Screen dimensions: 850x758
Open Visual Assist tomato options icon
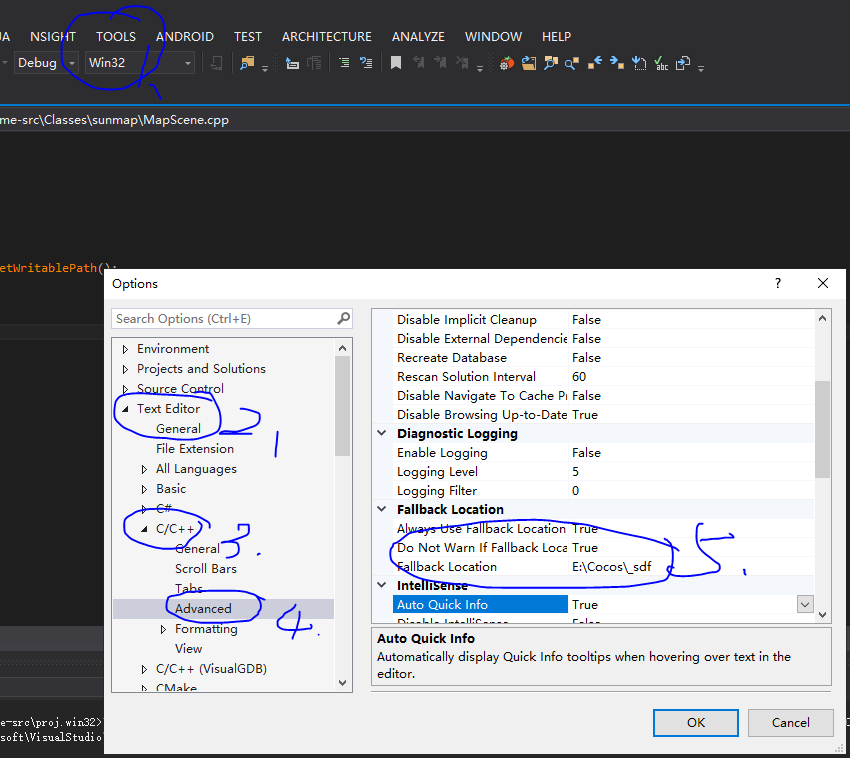(506, 63)
